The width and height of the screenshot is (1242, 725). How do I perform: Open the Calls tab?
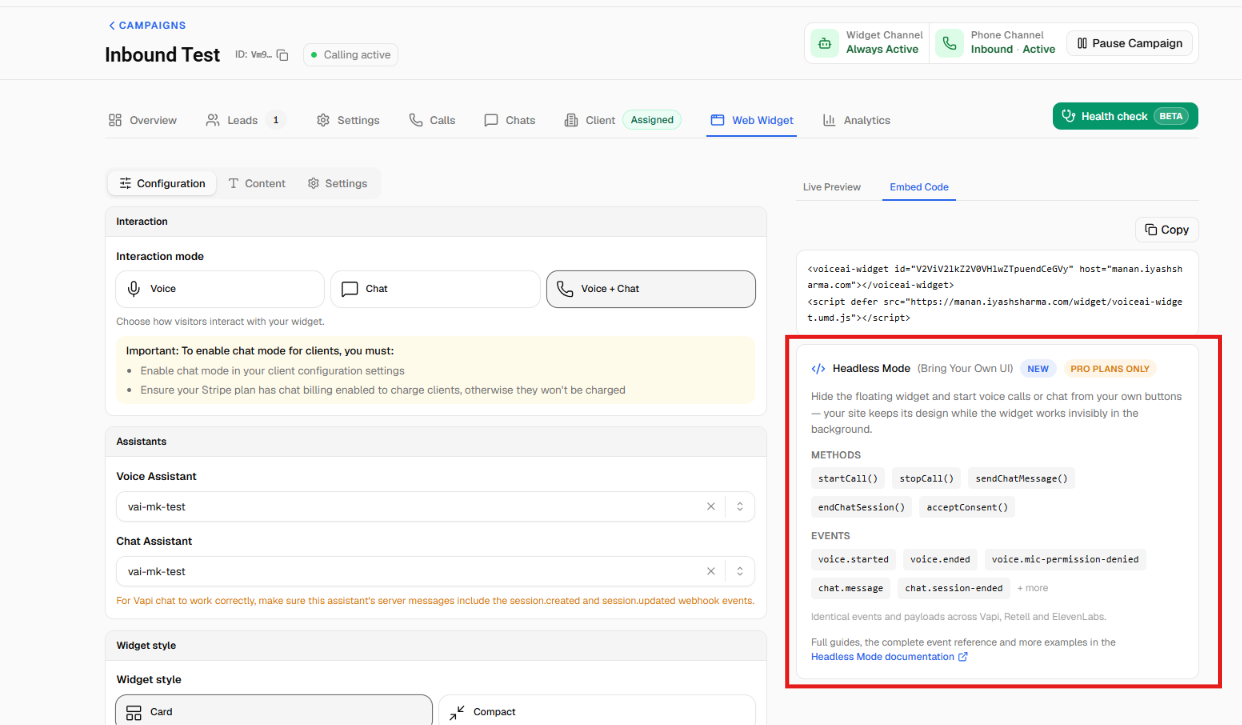(432, 120)
